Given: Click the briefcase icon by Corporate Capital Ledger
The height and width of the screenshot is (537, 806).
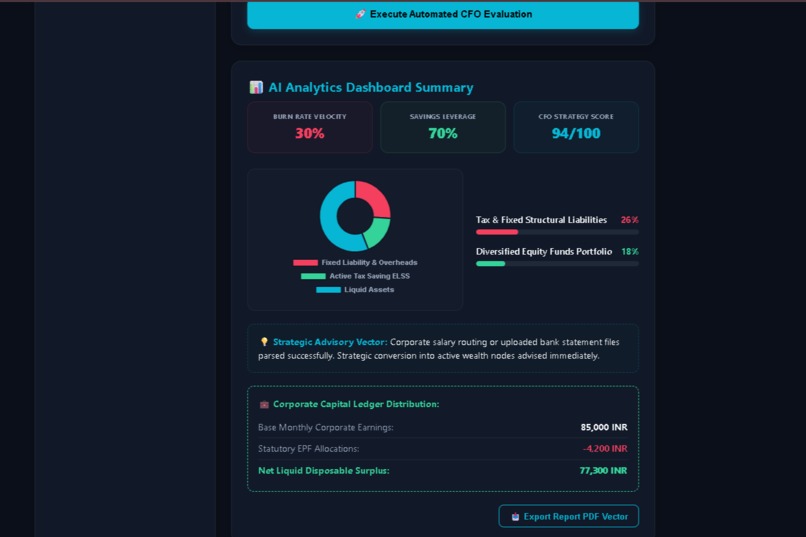Looking at the screenshot, I should tap(264, 404).
